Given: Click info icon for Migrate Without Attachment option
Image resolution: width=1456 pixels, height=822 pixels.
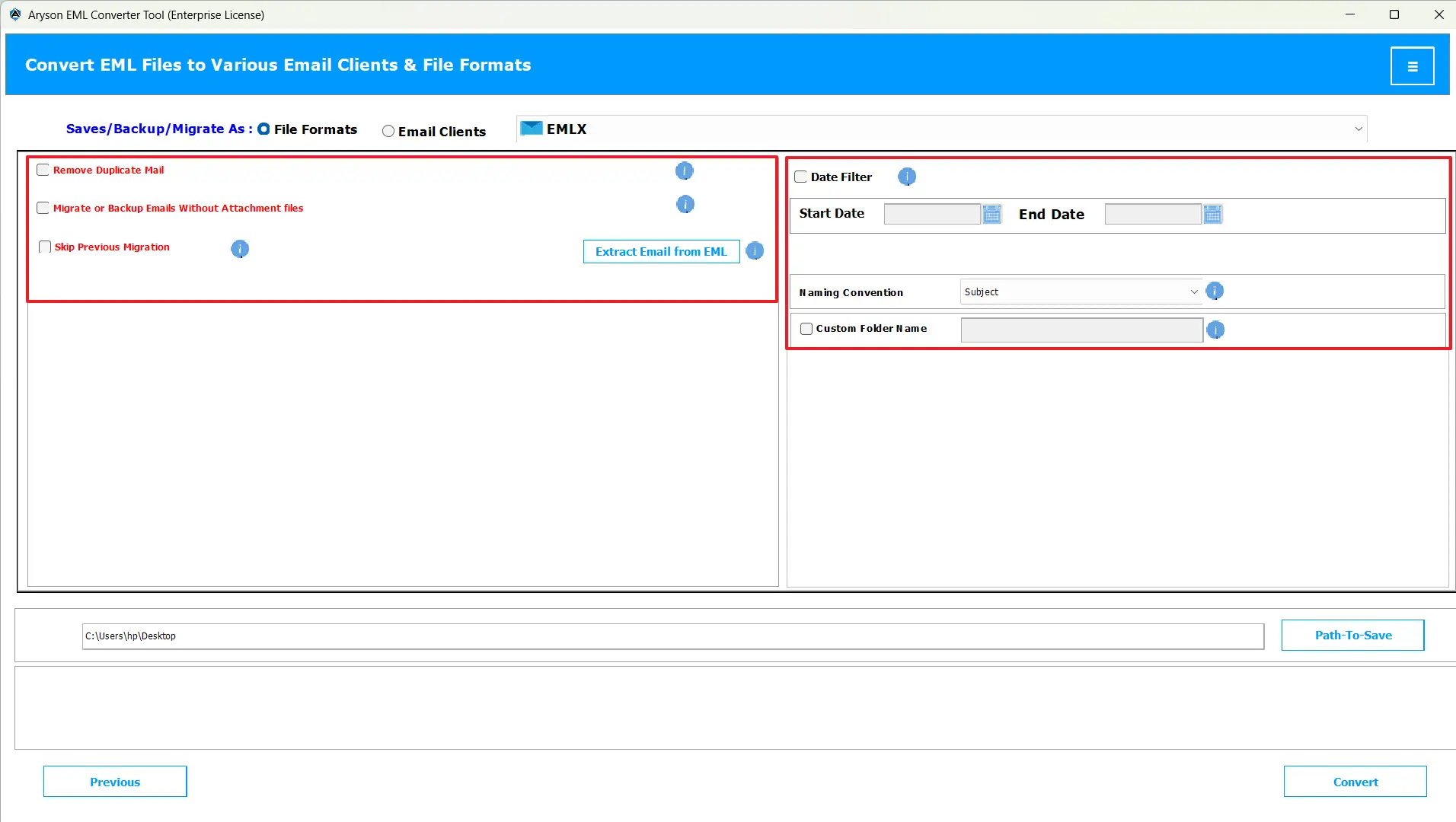Looking at the screenshot, I should (685, 204).
